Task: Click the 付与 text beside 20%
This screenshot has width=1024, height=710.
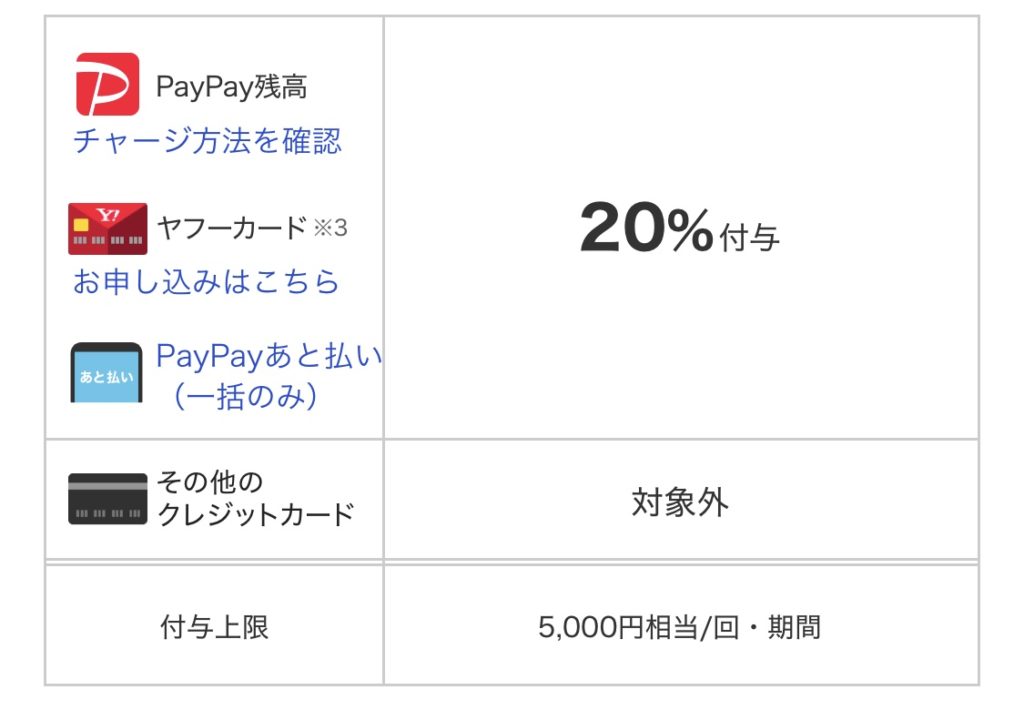Action: 749,238
